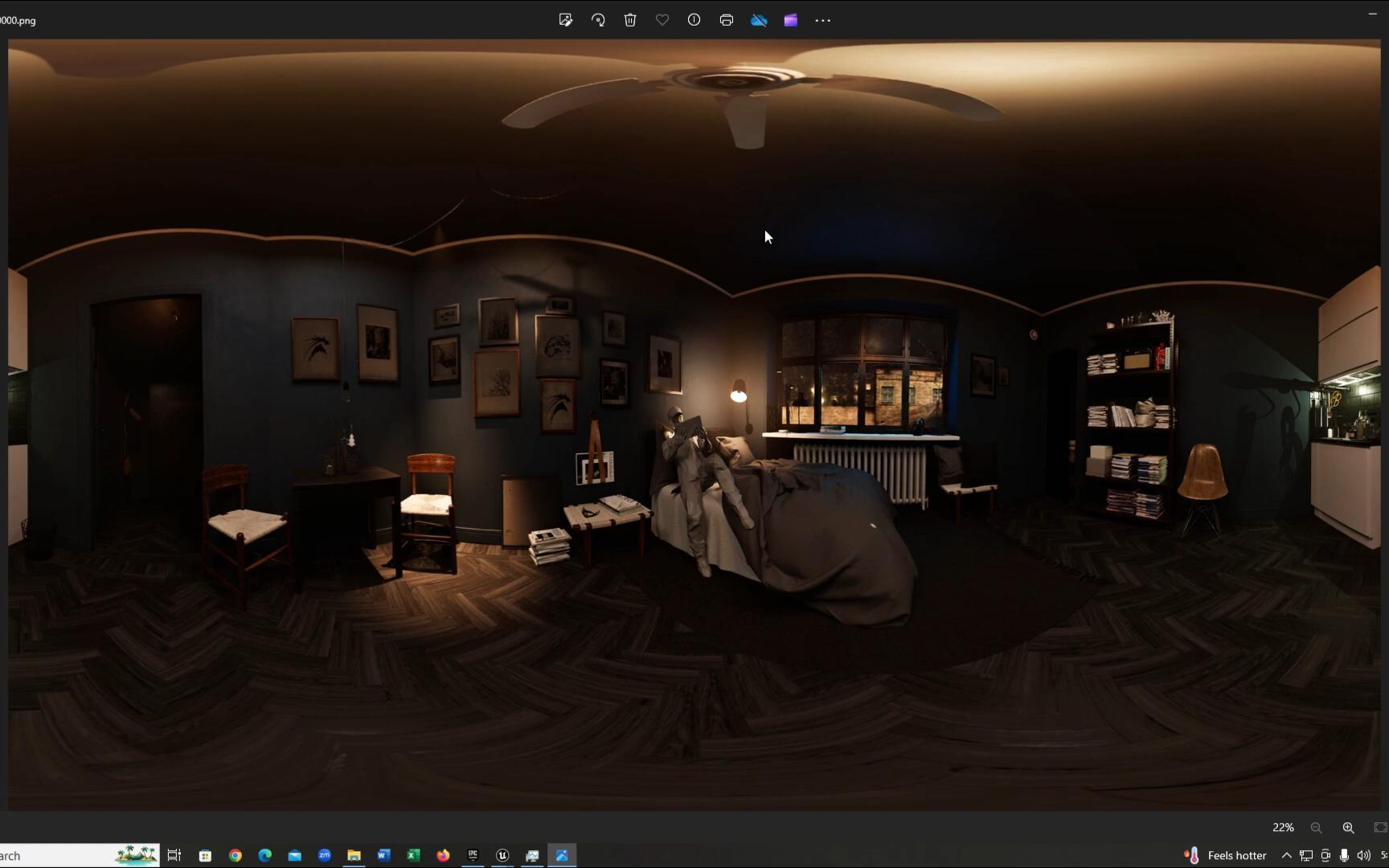Launch Google Chrome from the taskbar

click(x=236, y=855)
